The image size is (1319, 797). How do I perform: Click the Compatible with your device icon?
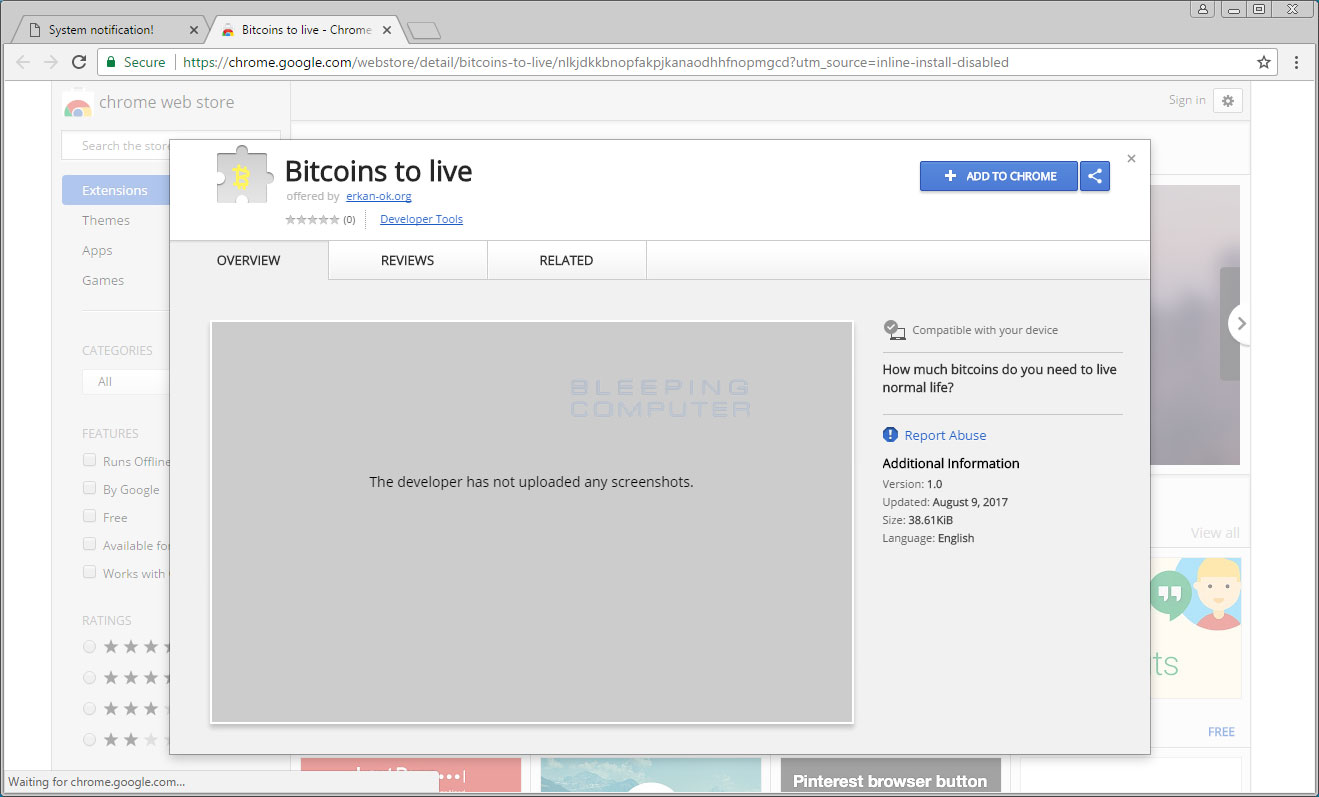pos(895,330)
